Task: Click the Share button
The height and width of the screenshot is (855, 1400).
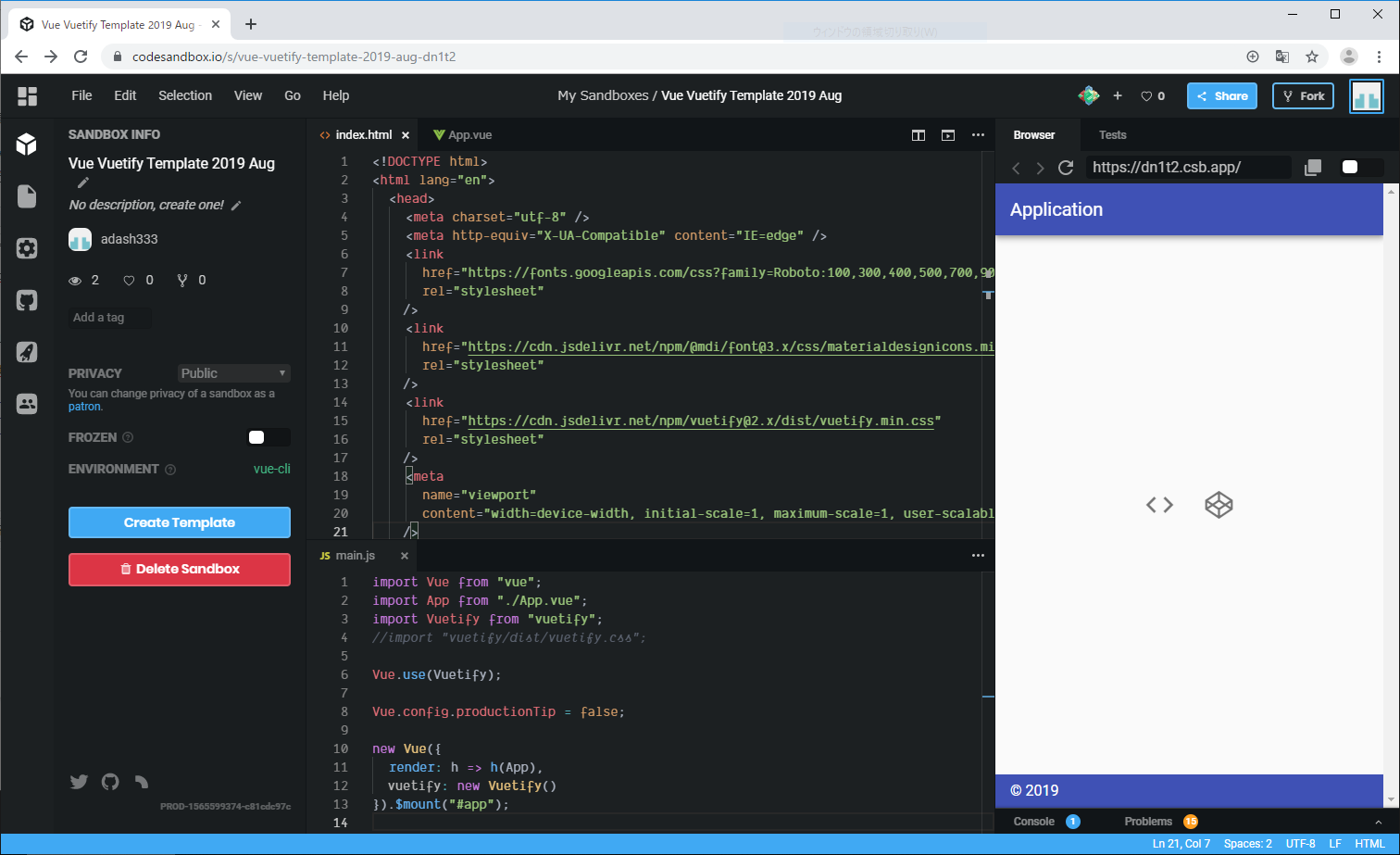Action: 1222,96
